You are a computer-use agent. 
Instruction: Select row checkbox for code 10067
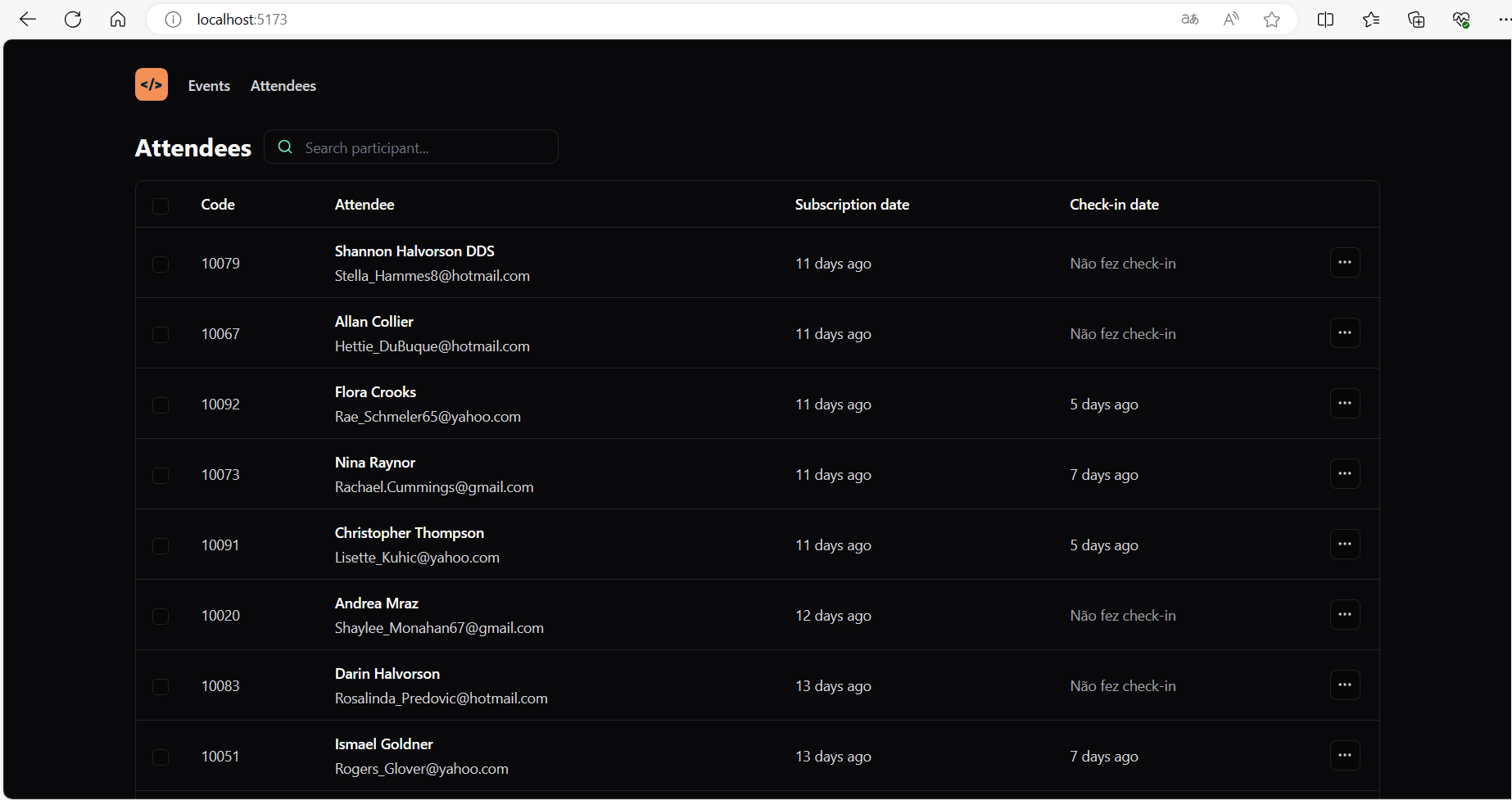tap(161, 335)
